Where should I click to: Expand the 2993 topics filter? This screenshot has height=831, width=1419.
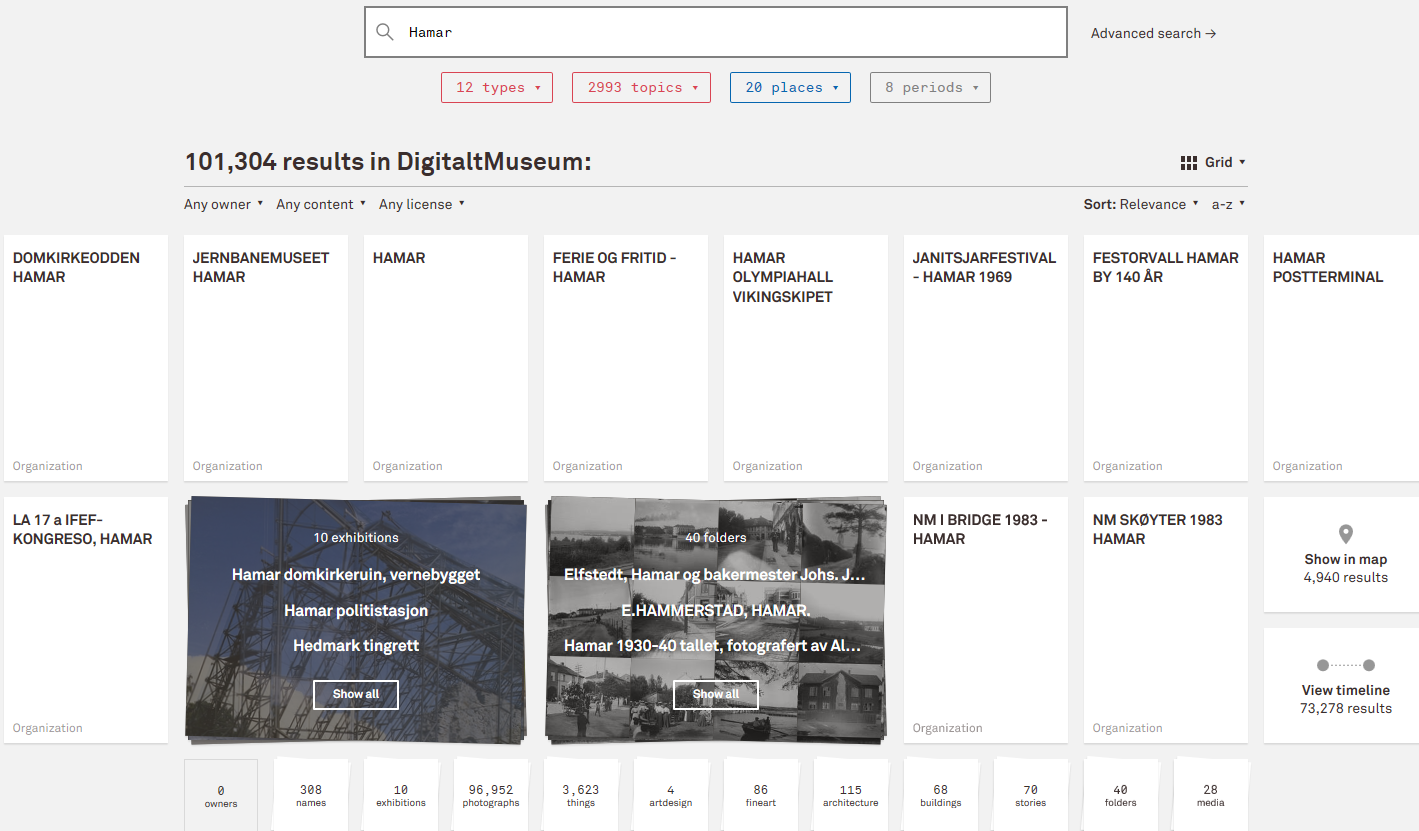coord(641,88)
